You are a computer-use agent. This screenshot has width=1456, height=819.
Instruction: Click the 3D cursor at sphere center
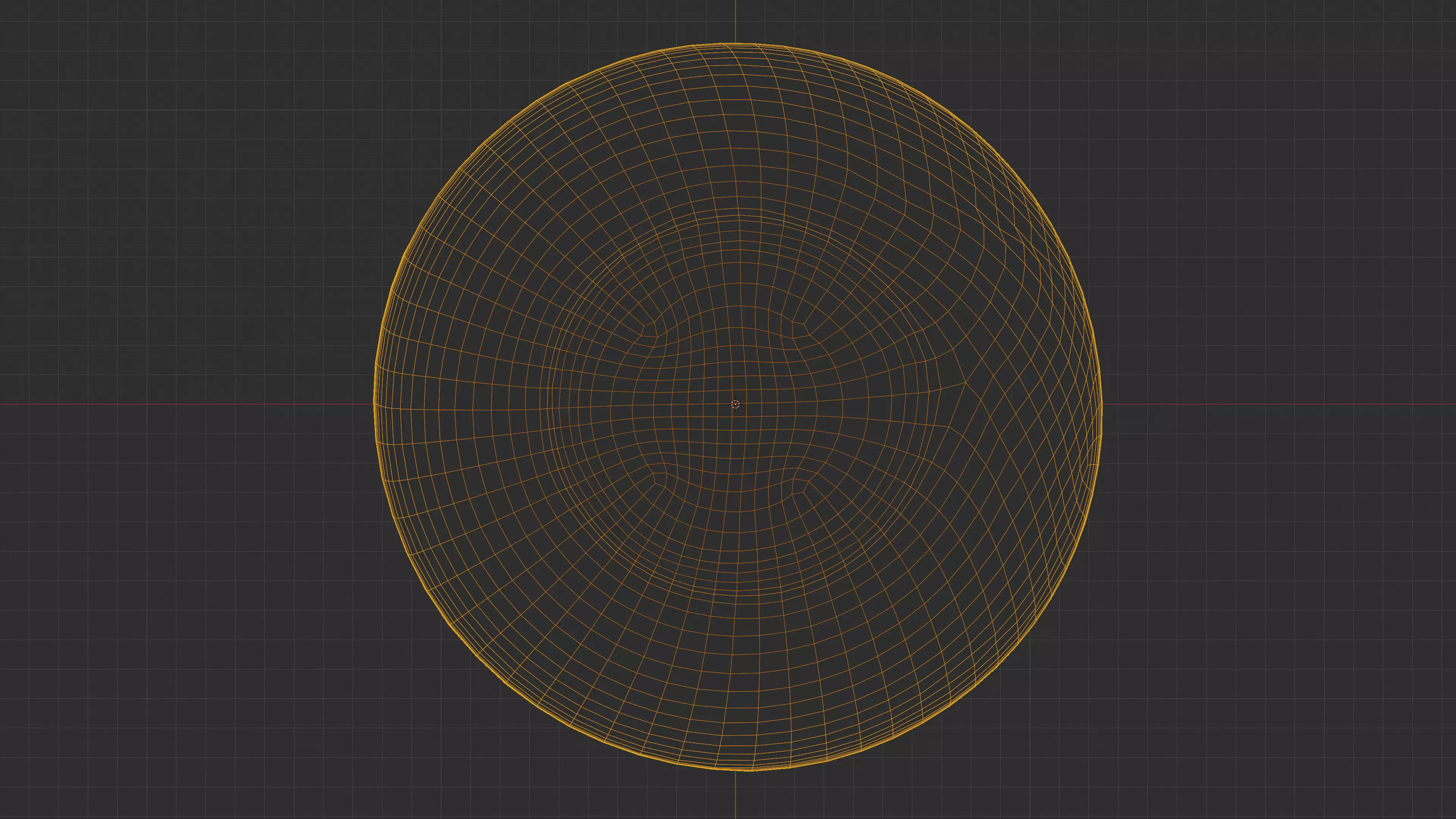click(735, 404)
